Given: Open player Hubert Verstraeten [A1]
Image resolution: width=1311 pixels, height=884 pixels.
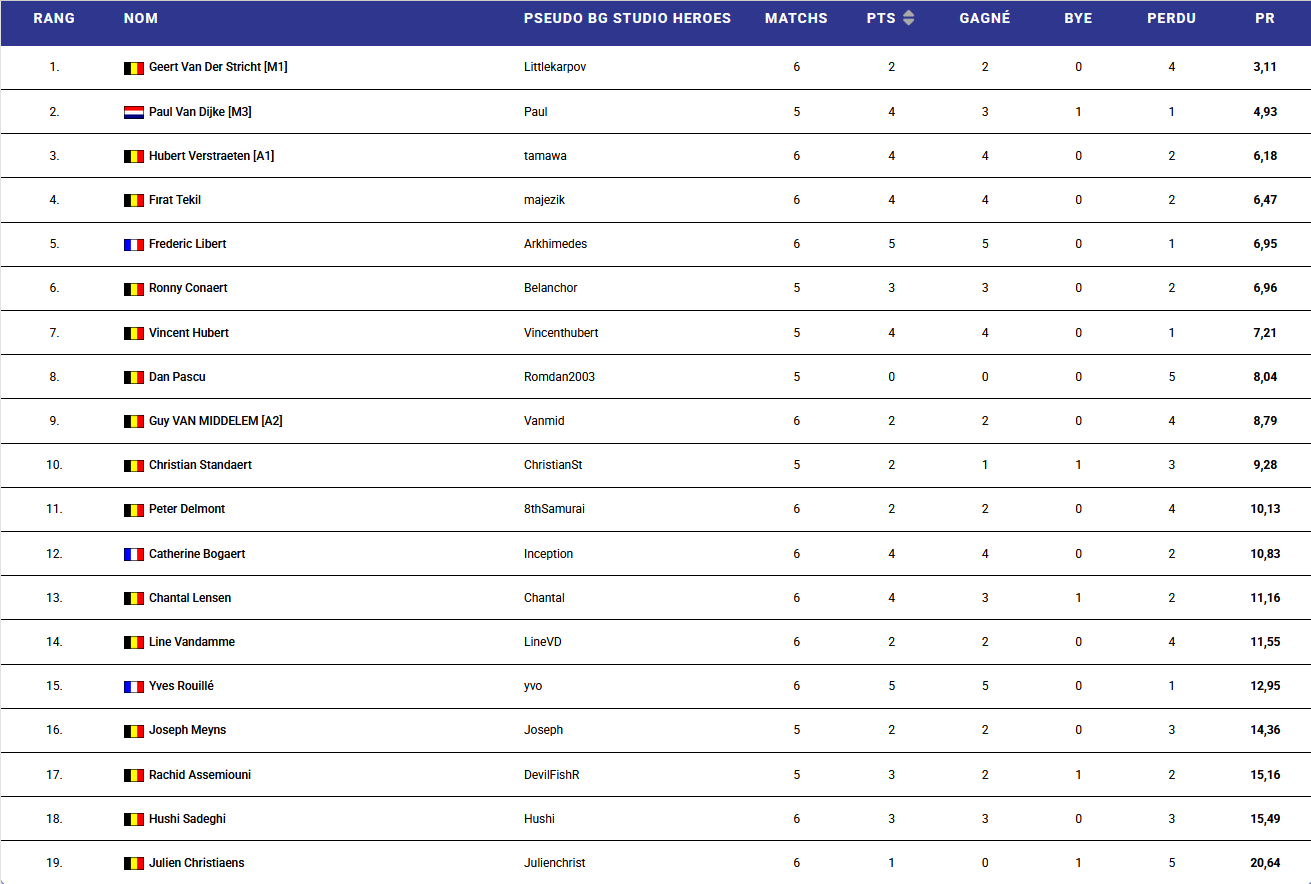Looking at the screenshot, I should (x=211, y=156).
